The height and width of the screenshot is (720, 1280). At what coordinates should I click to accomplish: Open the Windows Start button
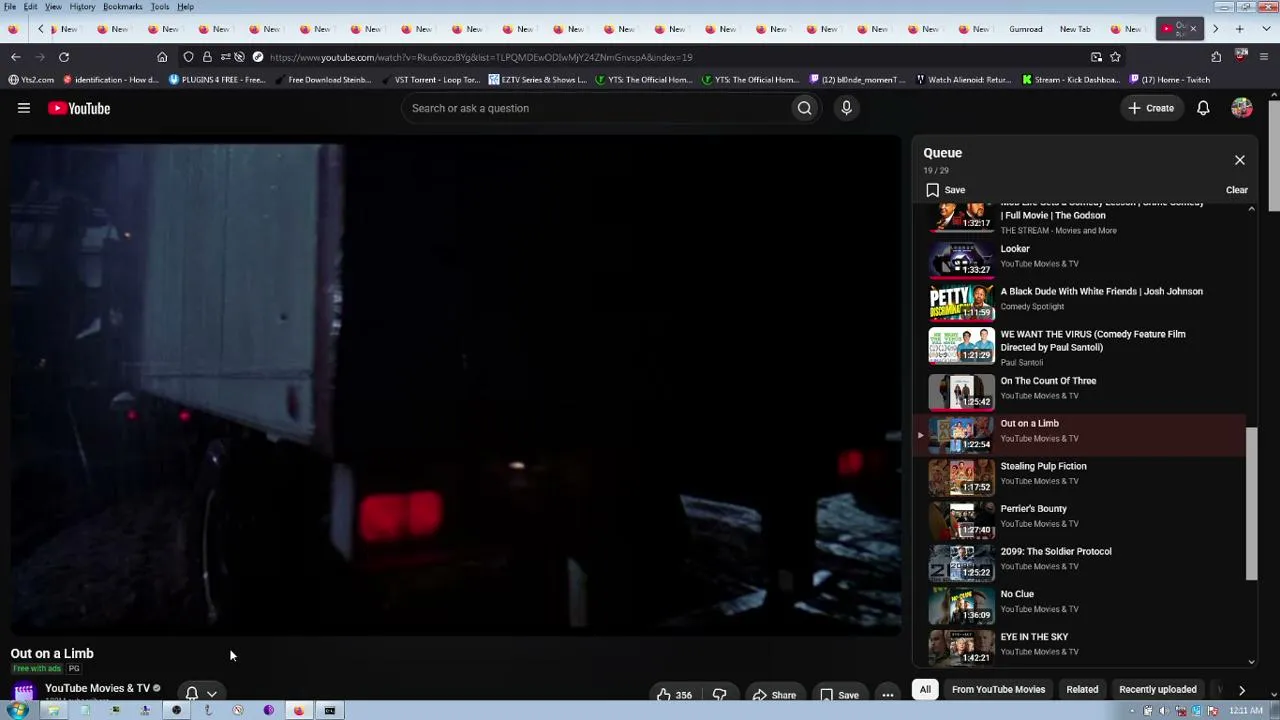pos(17,710)
